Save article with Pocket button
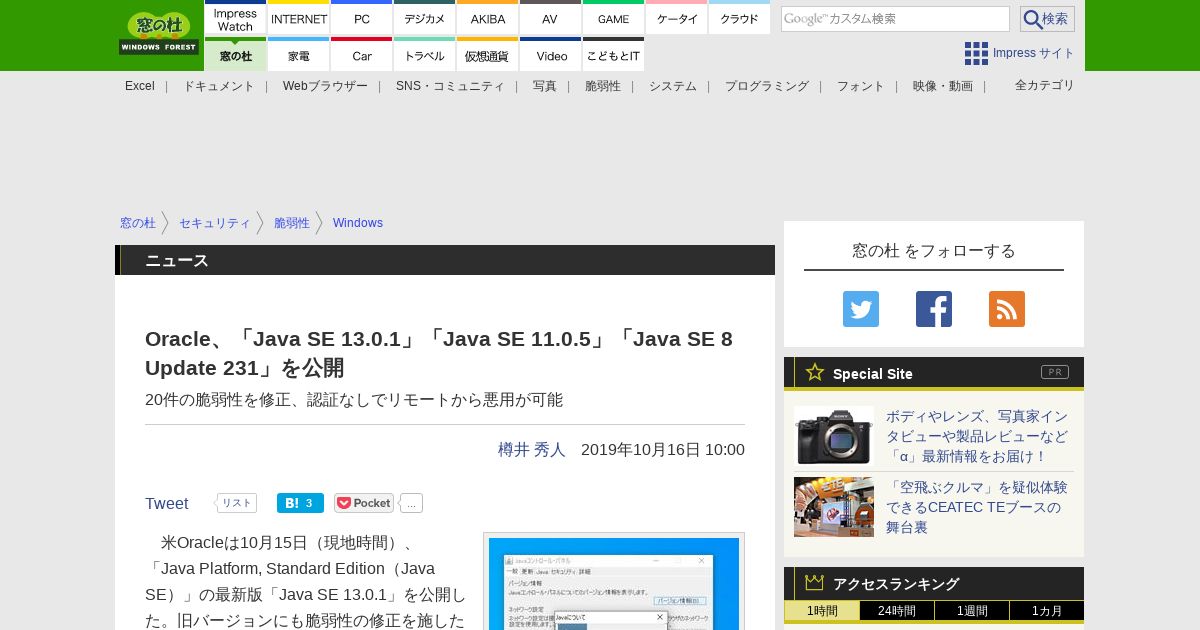Image resolution: width=1200 pixels, height=630 pixels. [x=364, y=503]
